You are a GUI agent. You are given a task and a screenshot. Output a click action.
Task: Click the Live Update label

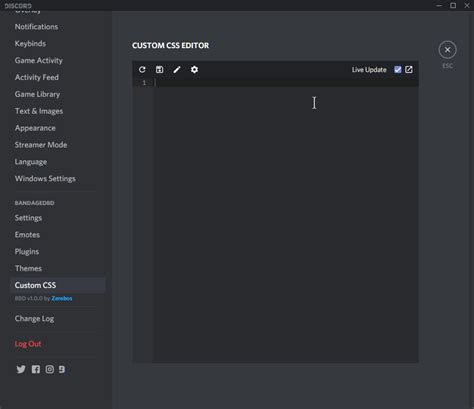(x=369, y=70)
